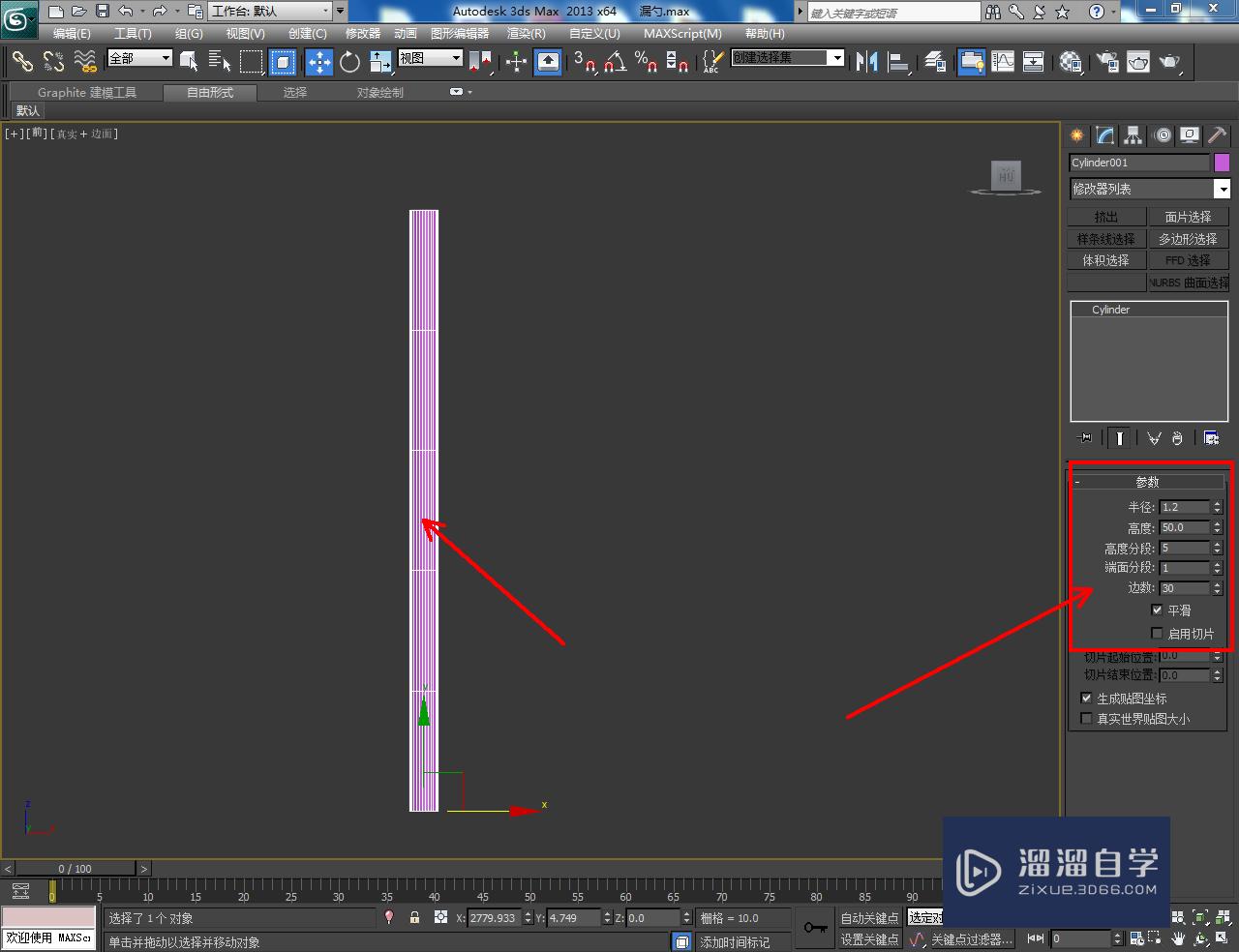This screenshot has height=952, width=1239.
Task: Click the Cylinder001 object color swatch
Action: point(1222,163)
